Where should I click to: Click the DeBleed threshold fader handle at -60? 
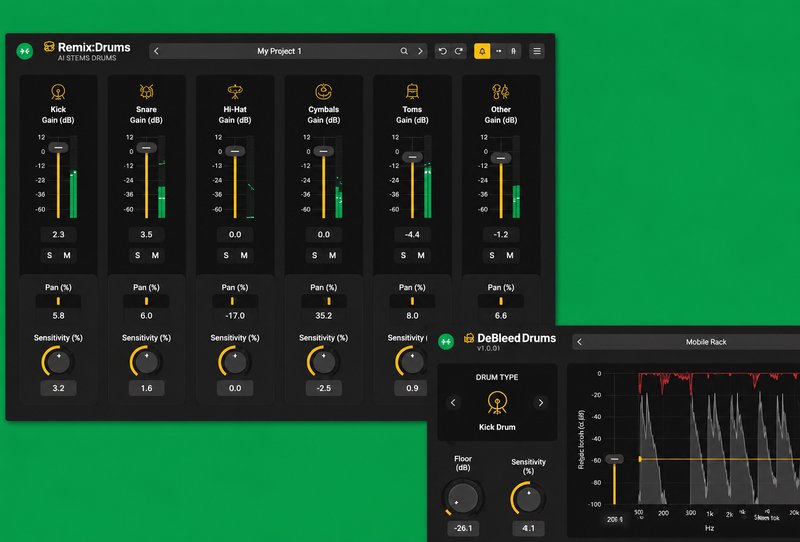pyautogui.click(x=614, y=459)
